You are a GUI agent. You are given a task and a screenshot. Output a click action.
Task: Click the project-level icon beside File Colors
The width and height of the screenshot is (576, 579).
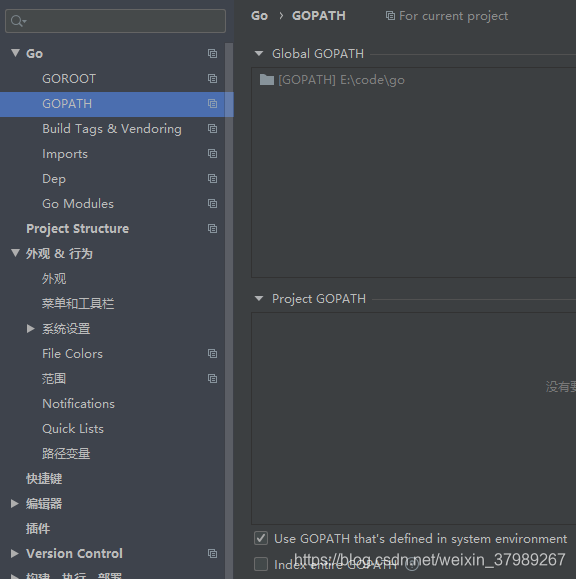point(212,354)
